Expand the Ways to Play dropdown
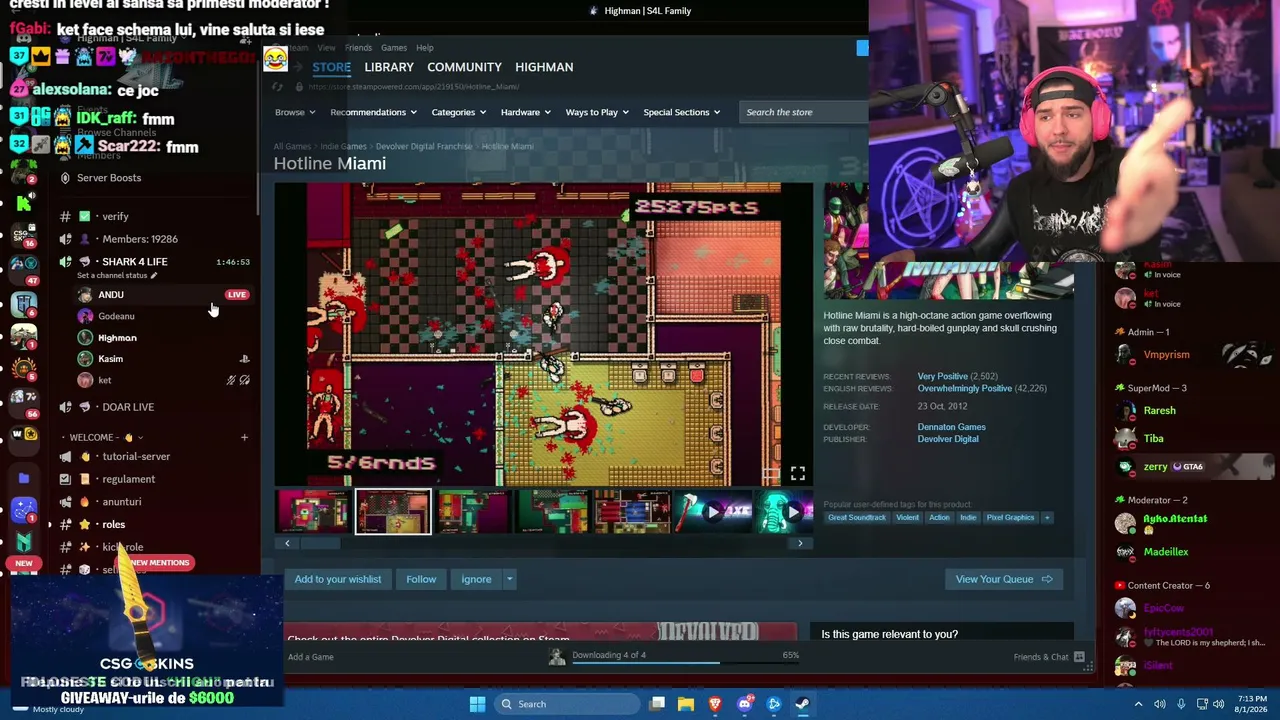Viewport: 1280px width, 720px height. [x=597, y=112]
